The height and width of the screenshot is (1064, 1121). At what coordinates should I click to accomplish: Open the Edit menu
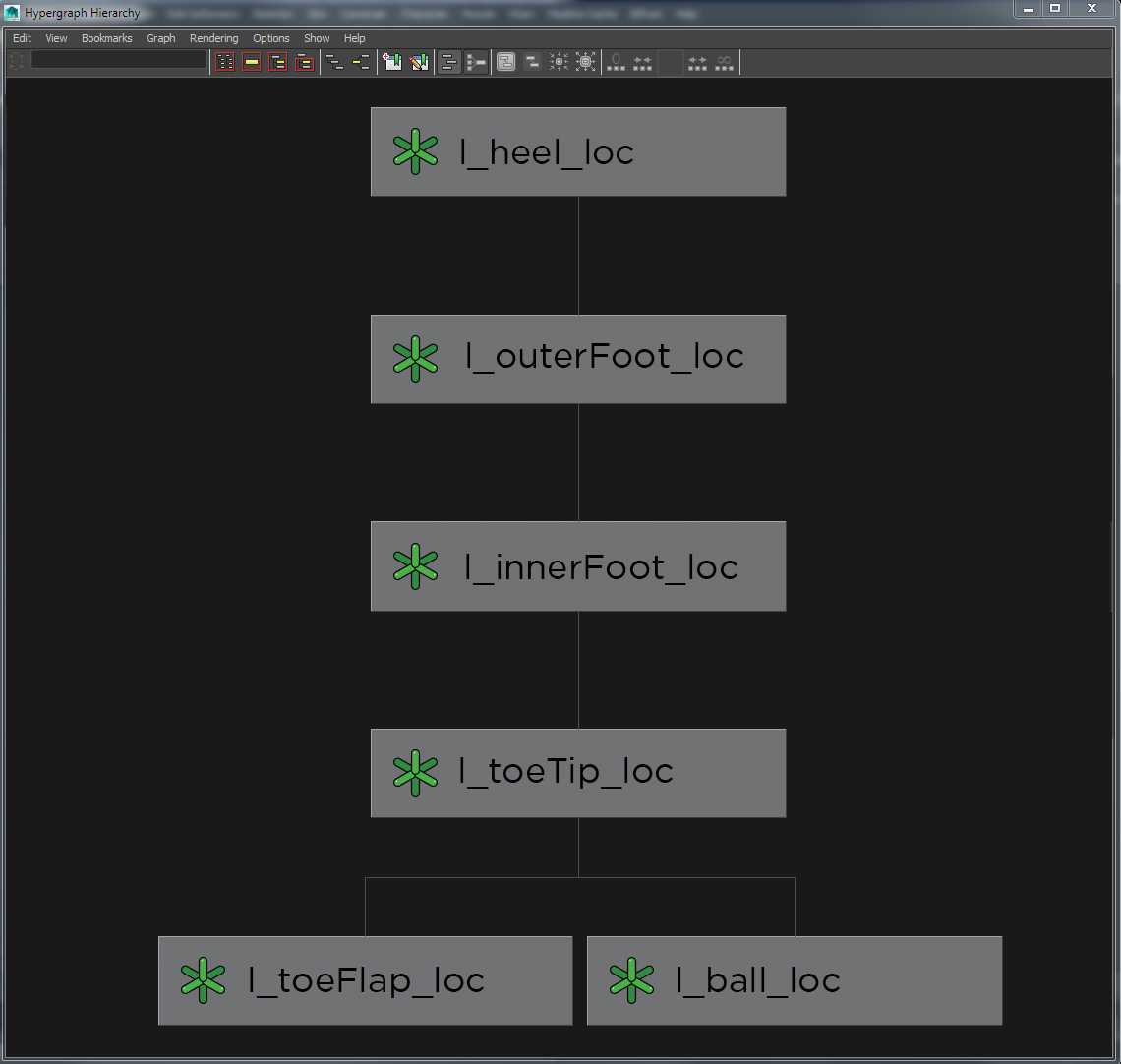(x=23, y=38)
